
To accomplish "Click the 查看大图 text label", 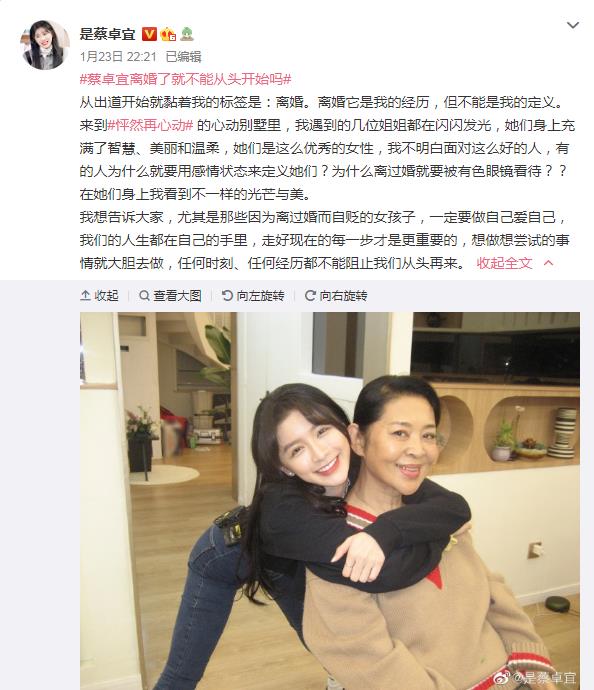I will [177, 295].
